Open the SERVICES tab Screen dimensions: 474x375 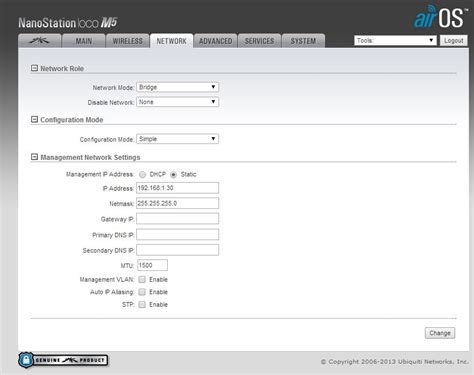coord(259,41)
